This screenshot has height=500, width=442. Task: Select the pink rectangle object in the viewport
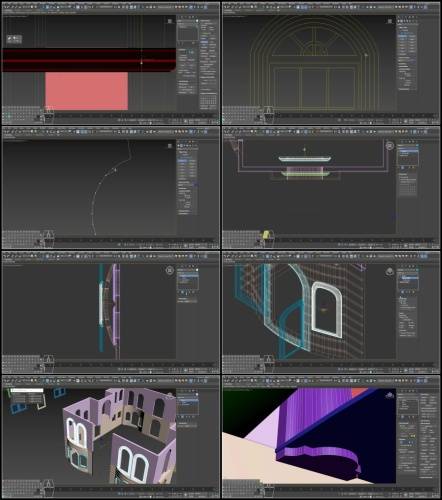(86, 91)
